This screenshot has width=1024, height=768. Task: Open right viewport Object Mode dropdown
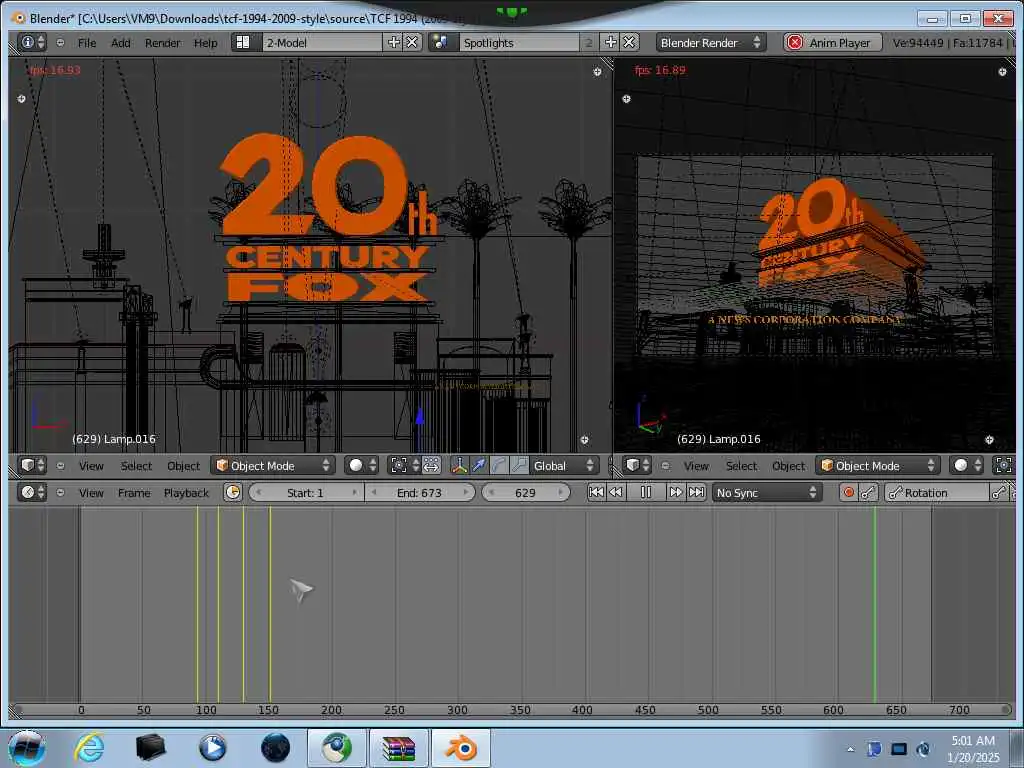[878, 466]
